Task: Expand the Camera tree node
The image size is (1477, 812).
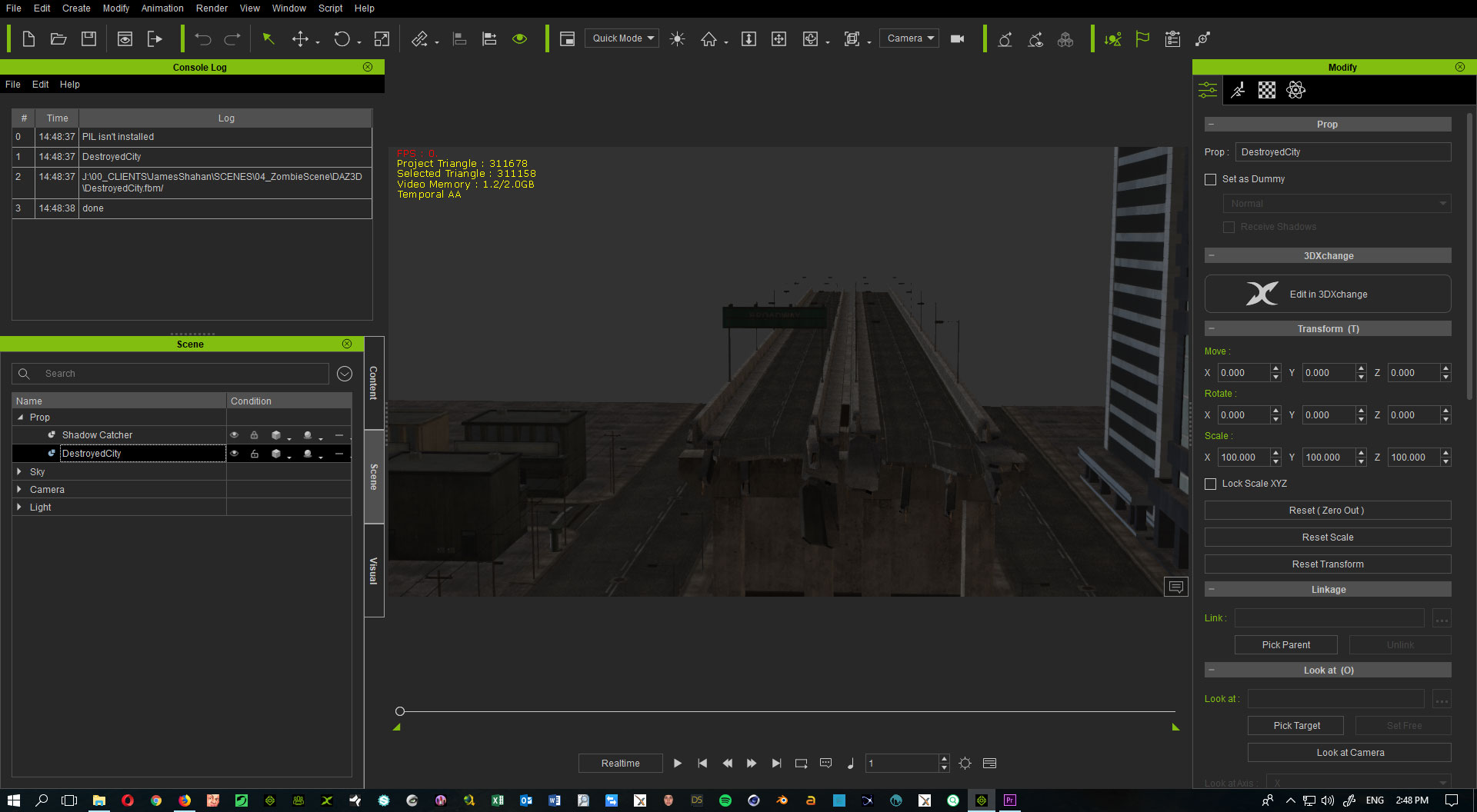Action: click(19, 489)
